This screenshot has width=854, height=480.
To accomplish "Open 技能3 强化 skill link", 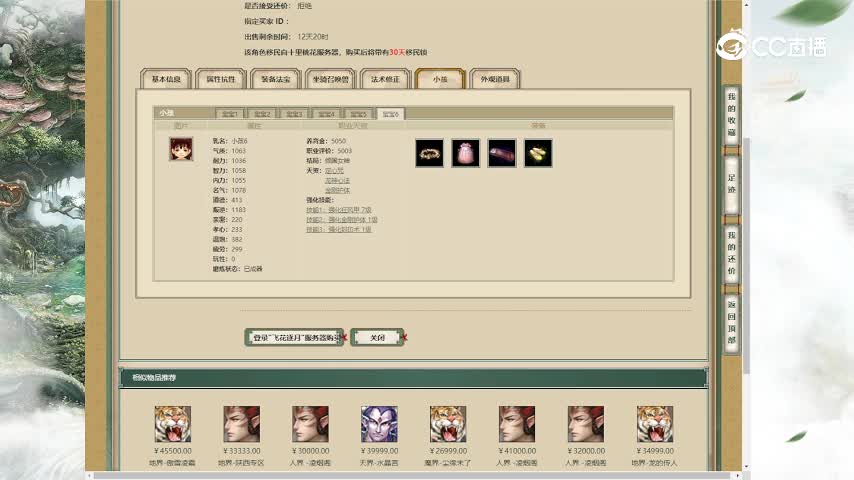I will tap(339, 229).
